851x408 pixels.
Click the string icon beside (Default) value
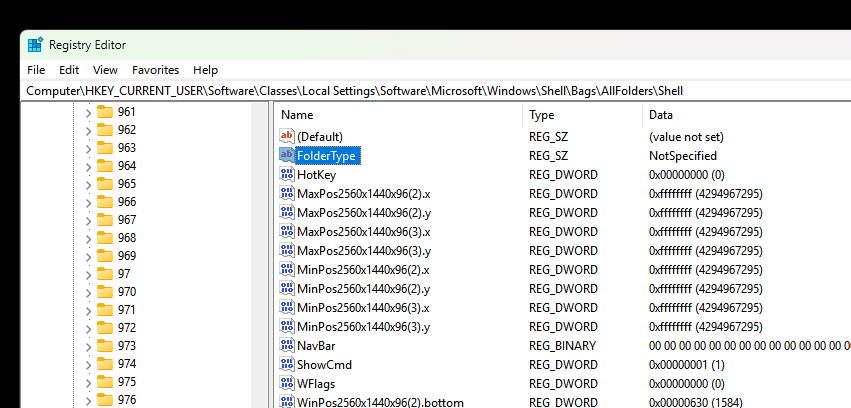287,136
